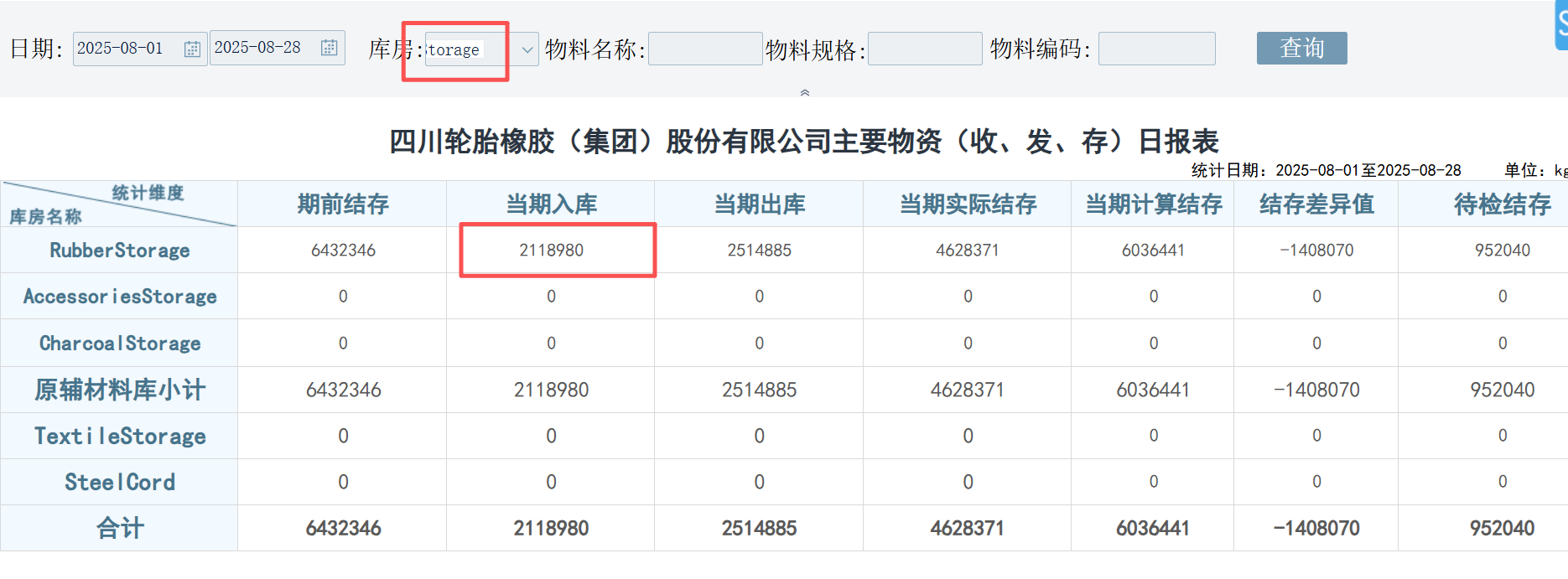Click 2514885 in the 合计 row
The image size is (1568, 579).
point(759,528)
